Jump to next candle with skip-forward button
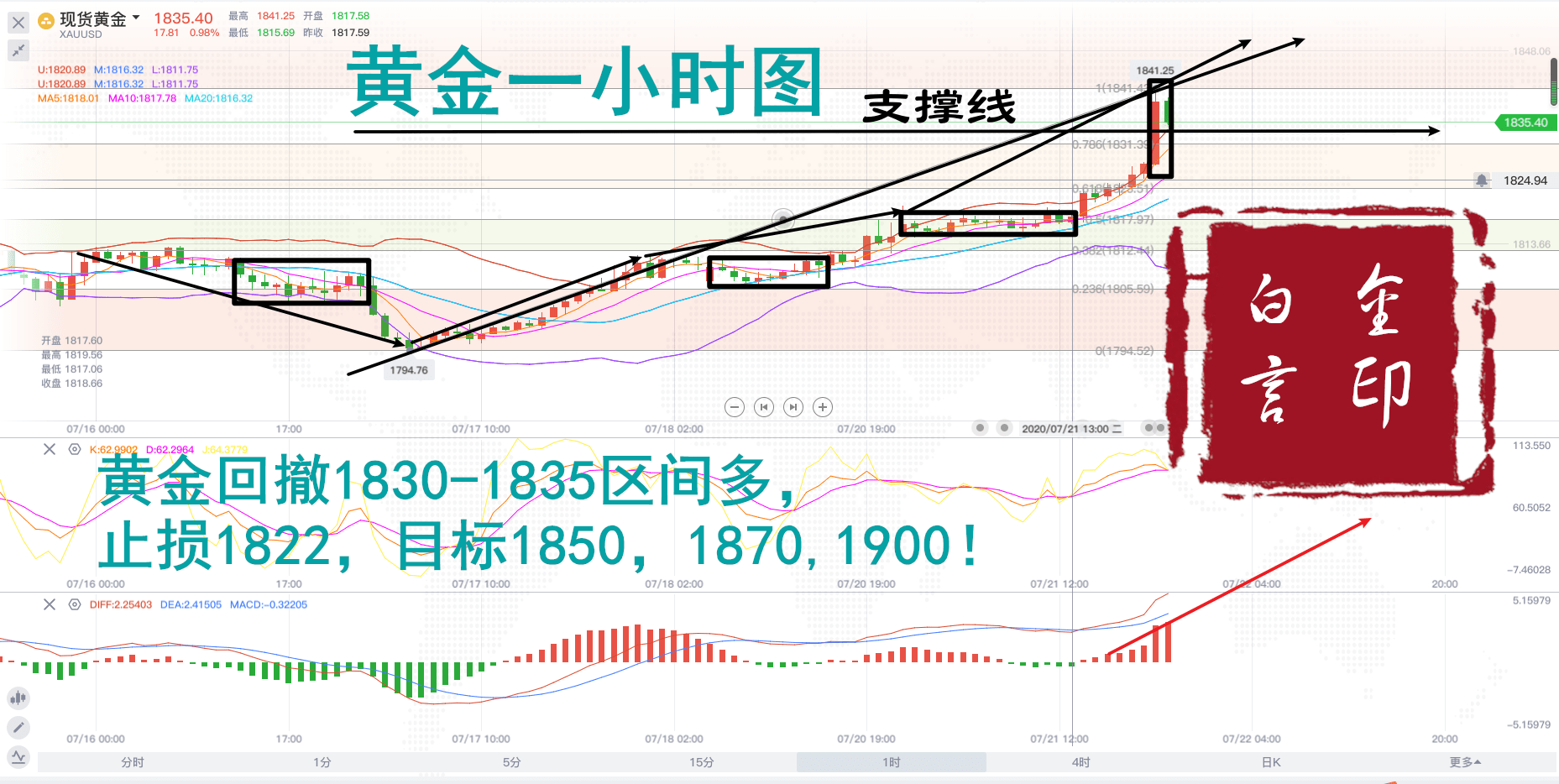 tap(793, 407)
